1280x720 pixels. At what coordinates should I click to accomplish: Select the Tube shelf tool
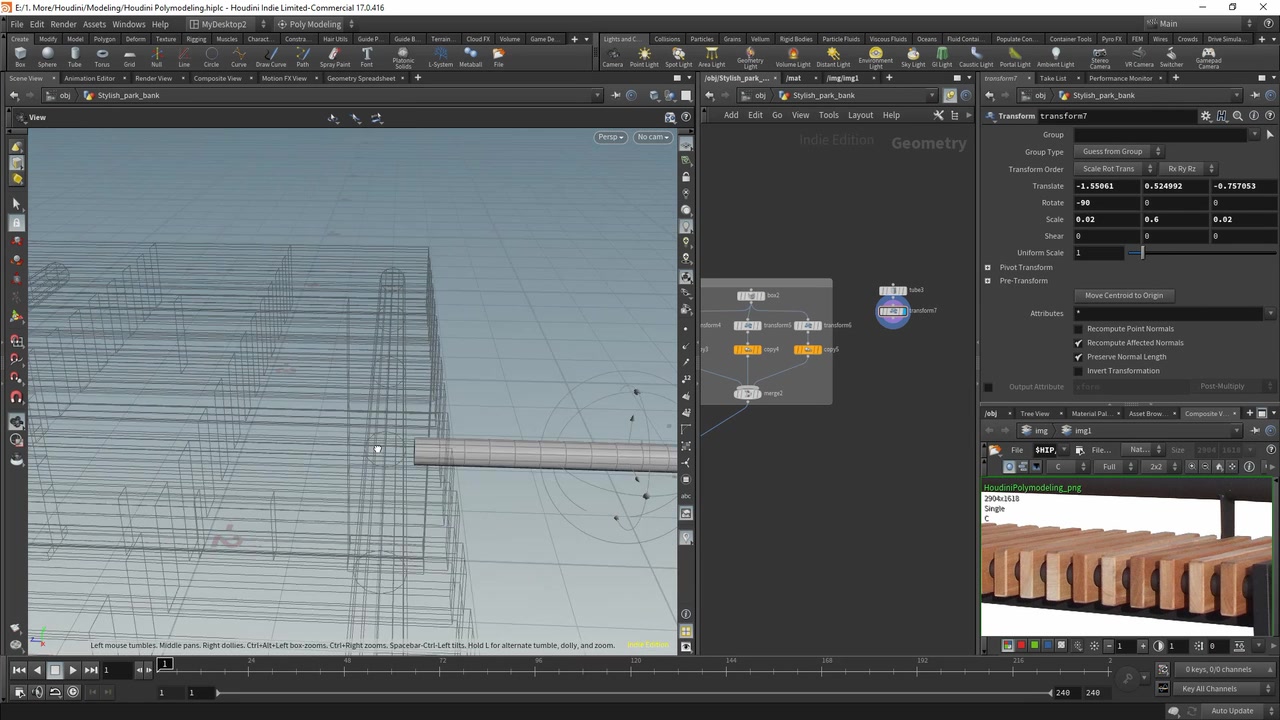tap(75, 57)
